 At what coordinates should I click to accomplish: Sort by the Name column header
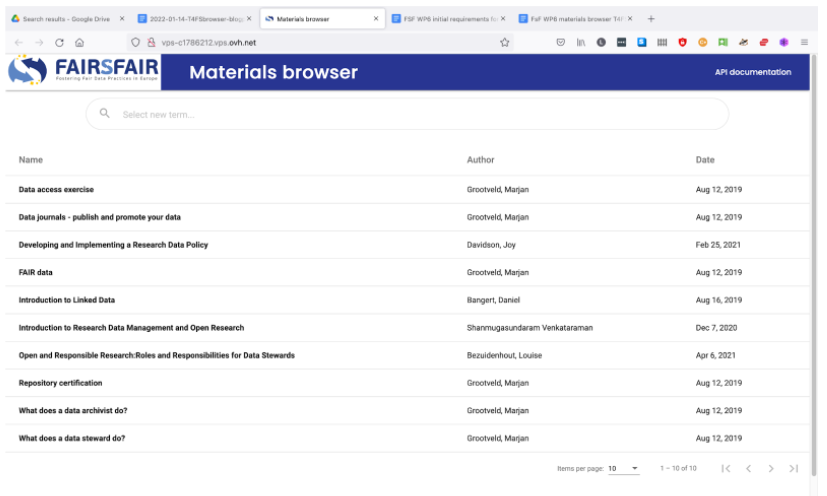tap(31, 160)
